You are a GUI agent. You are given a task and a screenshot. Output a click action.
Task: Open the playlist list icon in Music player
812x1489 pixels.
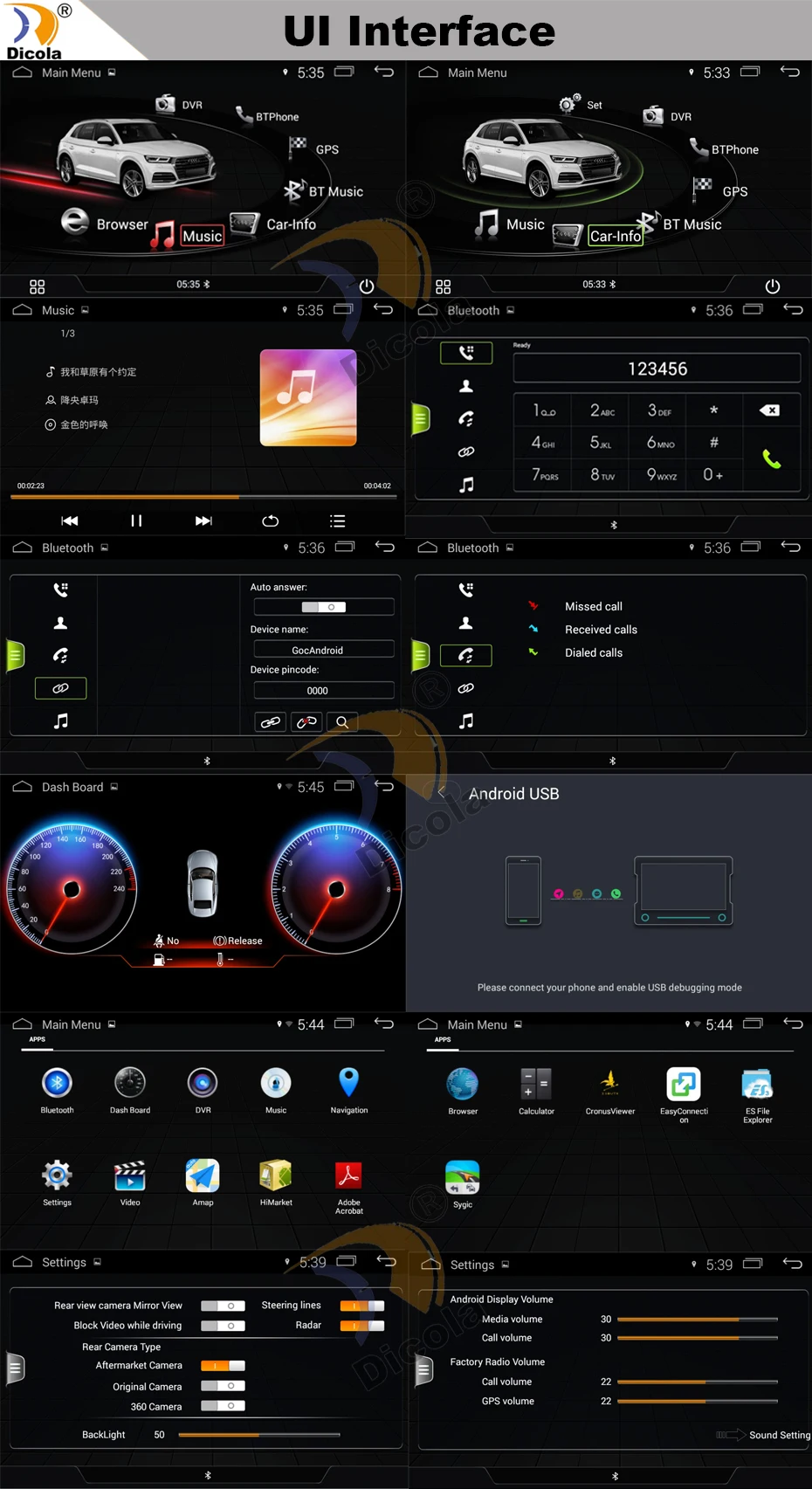[338, 520]
